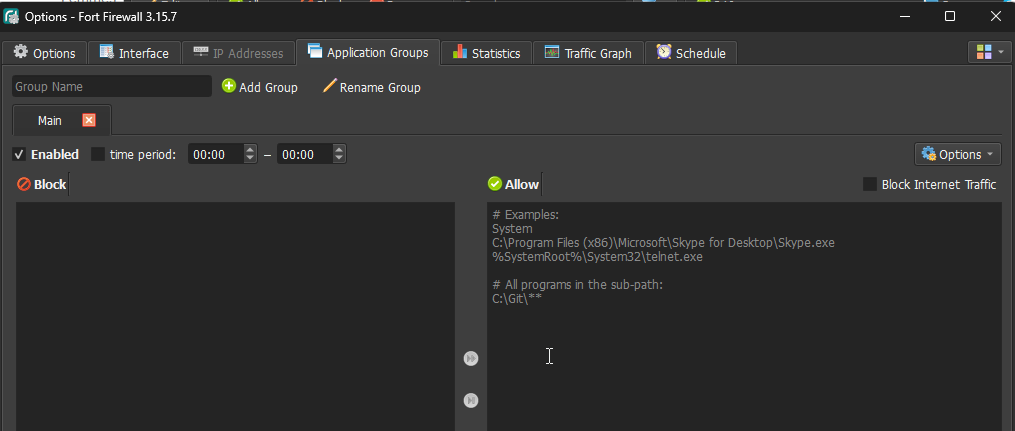Image resolution: width=1015 pixels, height=431 pixels.
Task: Click the green plus icon of Add Group
Action: [x=229, y=86]
